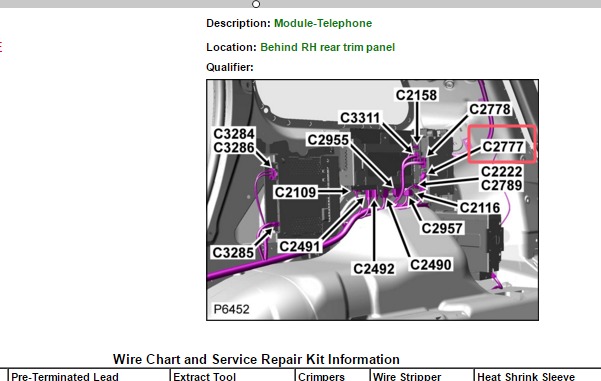Click connector label C2491 in diagram
Screen dimensions: 601x381
click(x=299, y=246)
